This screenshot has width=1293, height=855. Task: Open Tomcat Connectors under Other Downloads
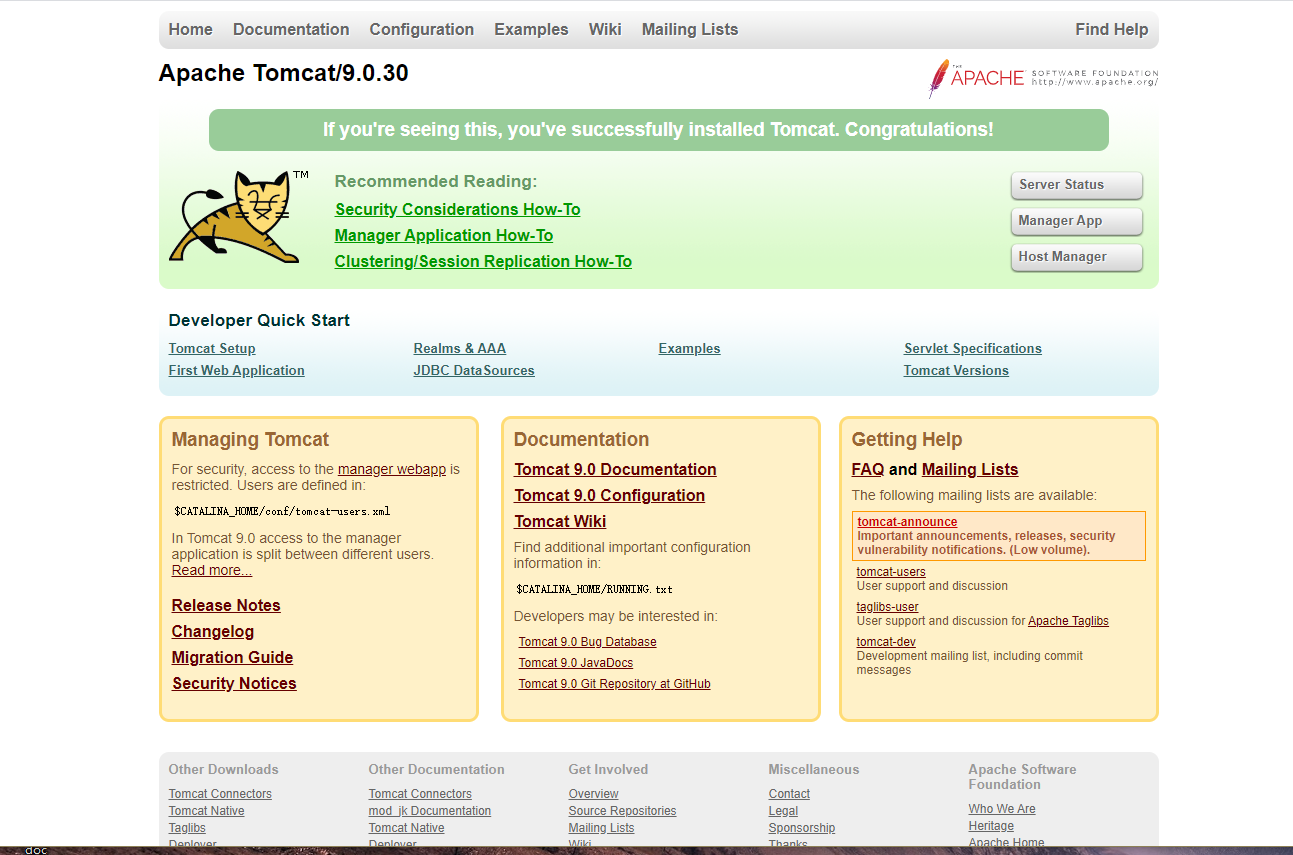tap(220, 794)
